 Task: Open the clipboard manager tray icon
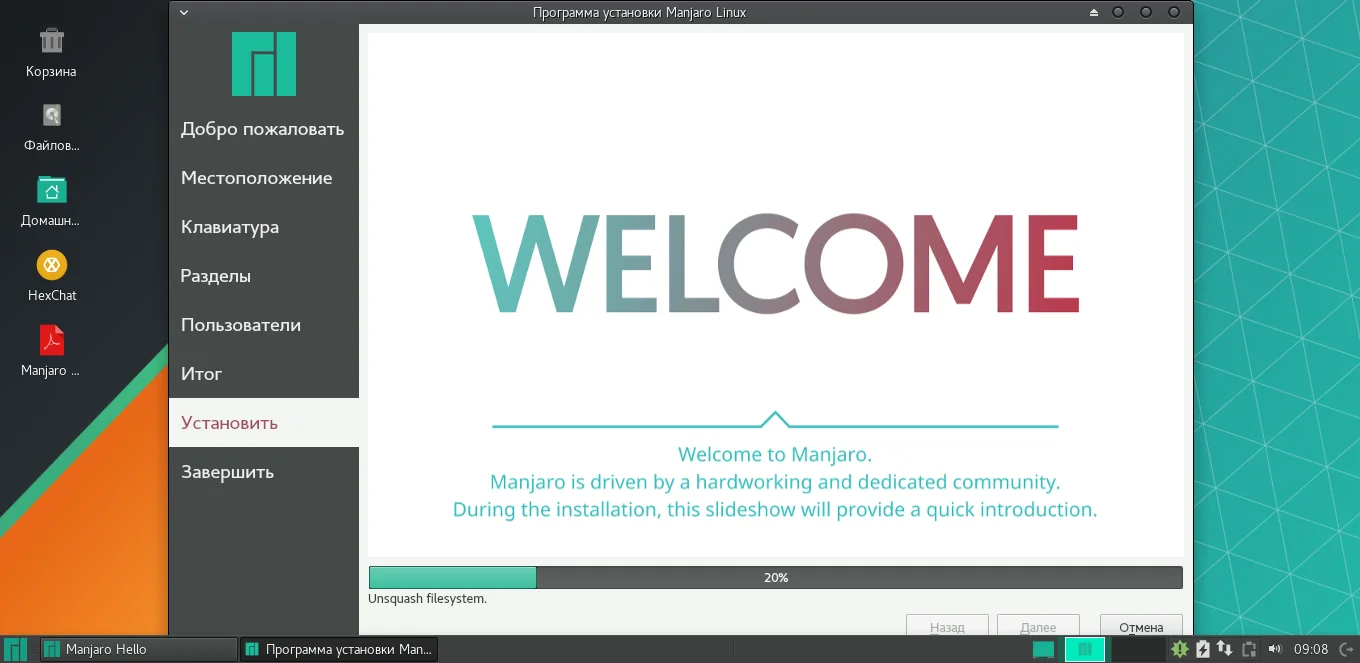[1248, 649]
